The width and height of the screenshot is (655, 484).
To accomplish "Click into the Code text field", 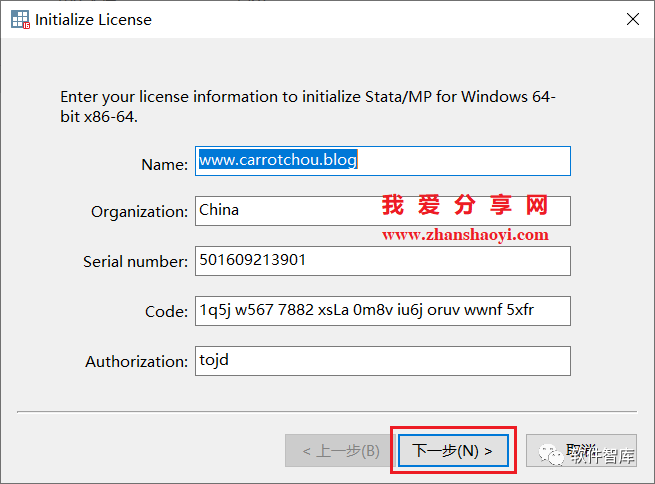I will [x=383, y=311].
